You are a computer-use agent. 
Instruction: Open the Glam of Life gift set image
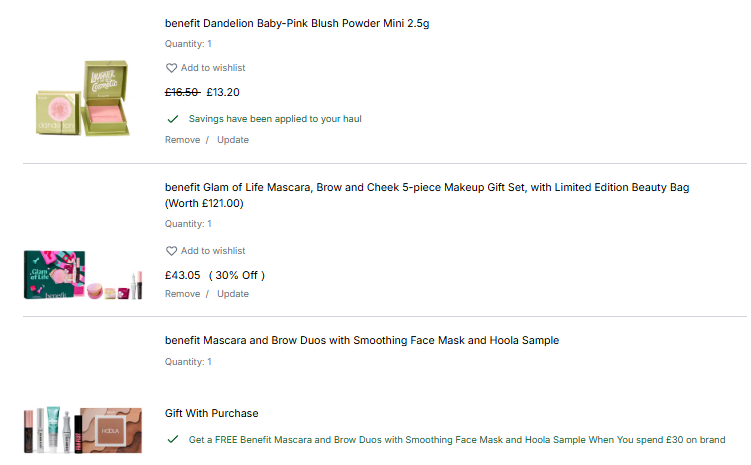(x=82, y=275)
